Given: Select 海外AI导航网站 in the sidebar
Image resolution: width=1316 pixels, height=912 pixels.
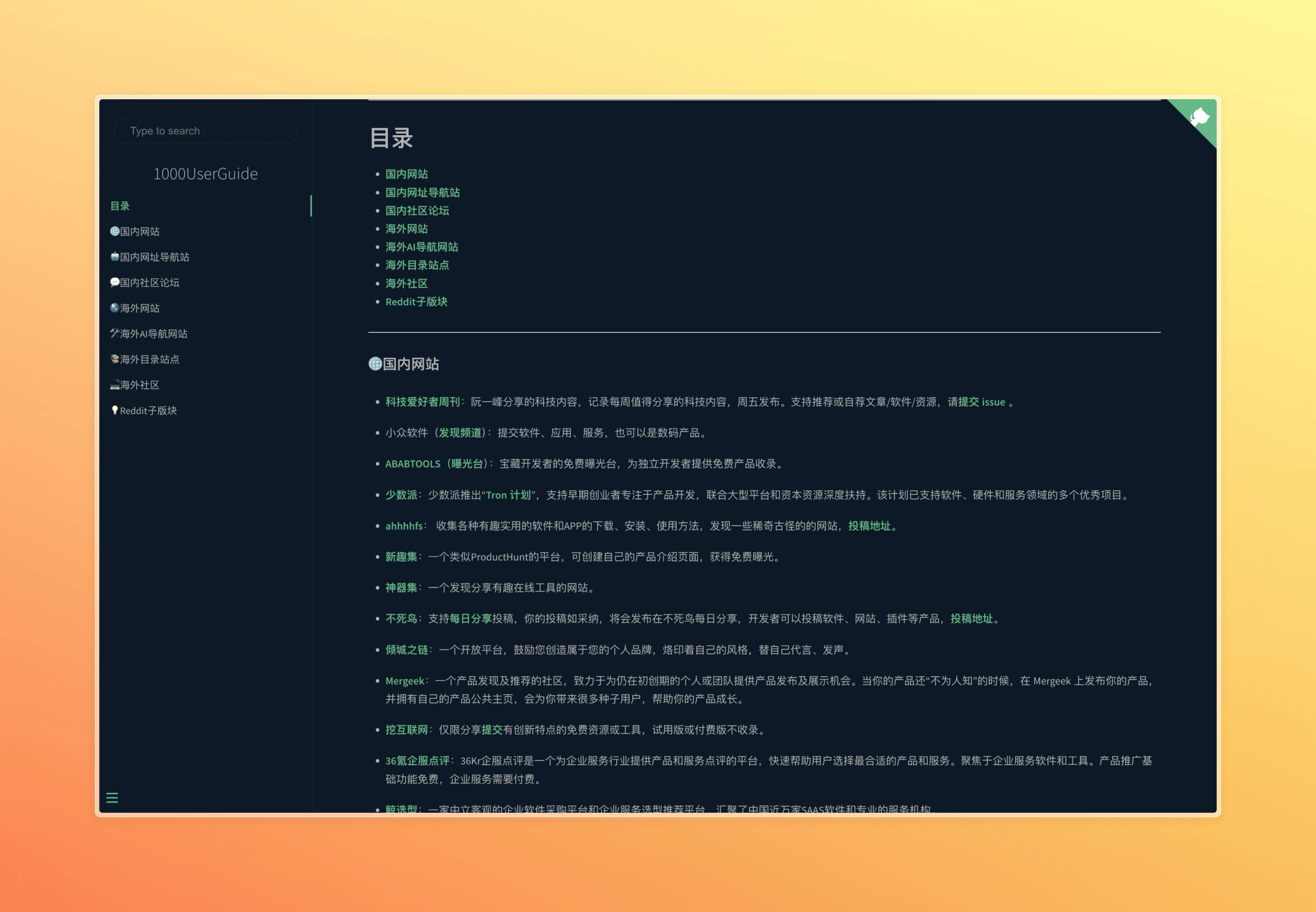Looking at the screenshot, I should pyautogui.click(x=149, y=333).
